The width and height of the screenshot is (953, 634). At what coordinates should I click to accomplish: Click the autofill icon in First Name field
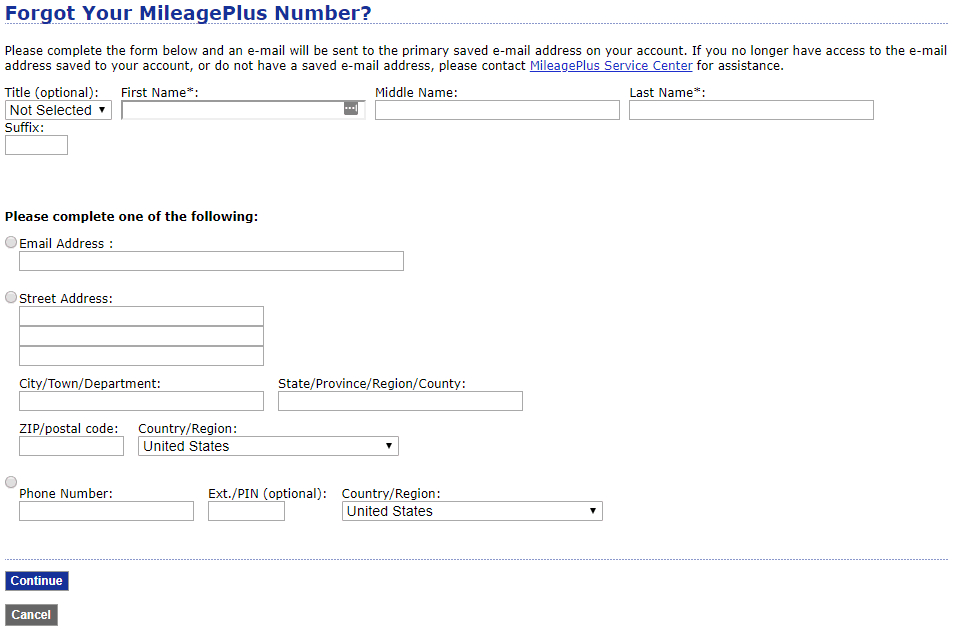350,109
